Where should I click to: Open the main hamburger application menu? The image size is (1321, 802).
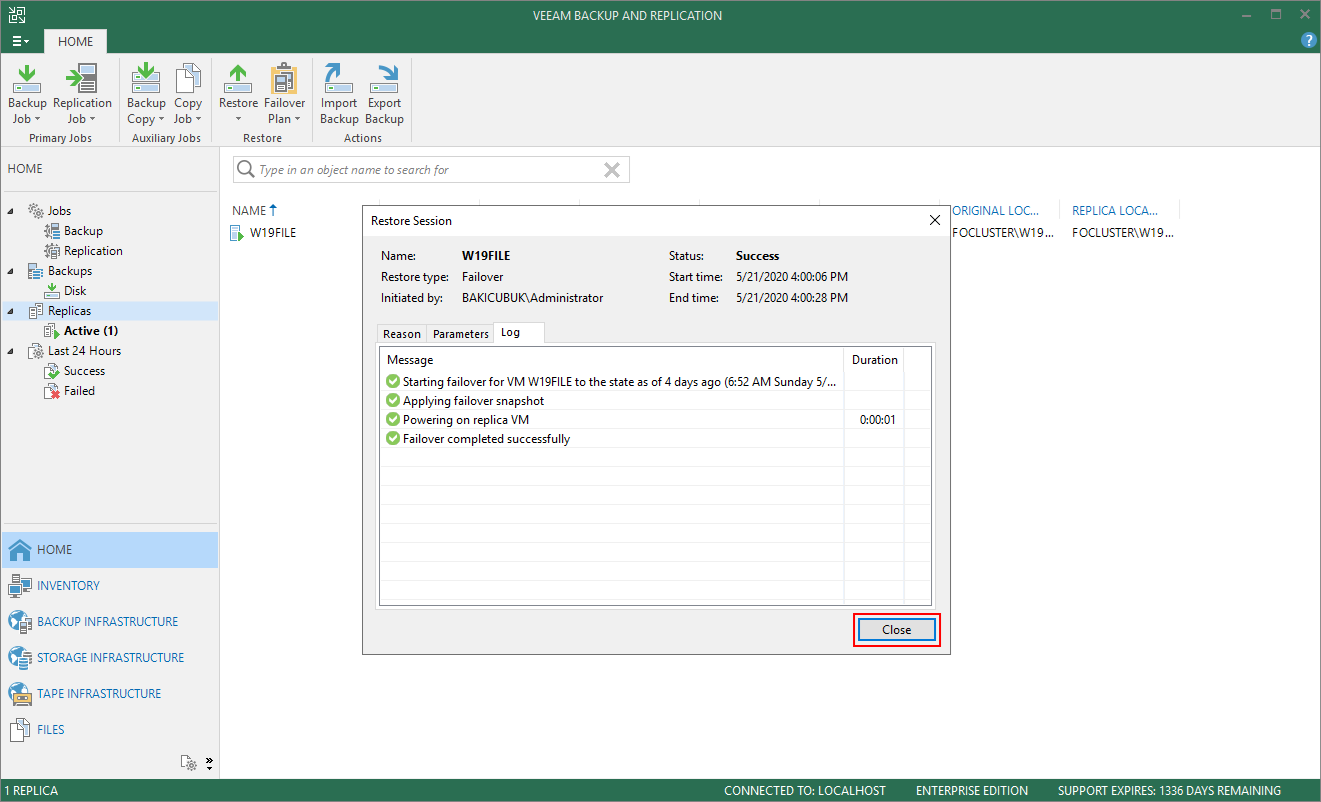pos(20,41)
